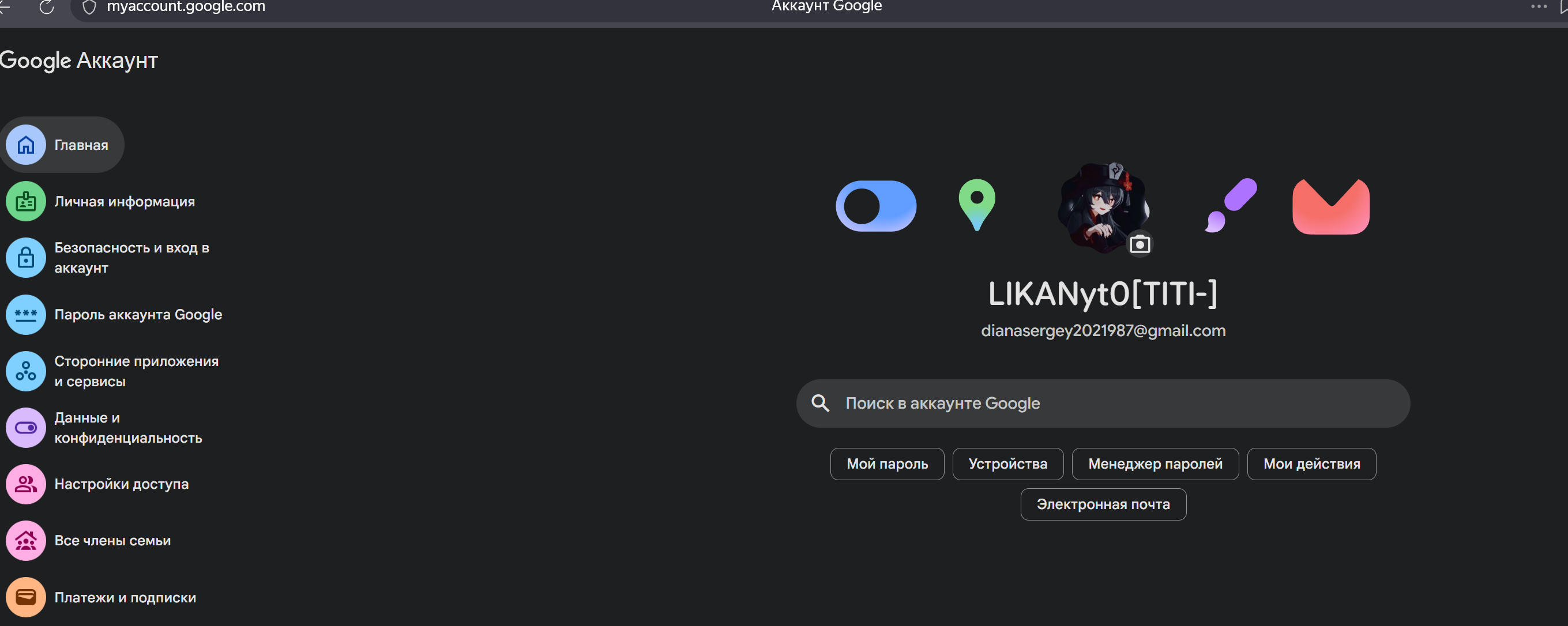Click the blue toggle switch illustration
Image resolution: width=1568 pixels, height=626 pixels.
875,206
